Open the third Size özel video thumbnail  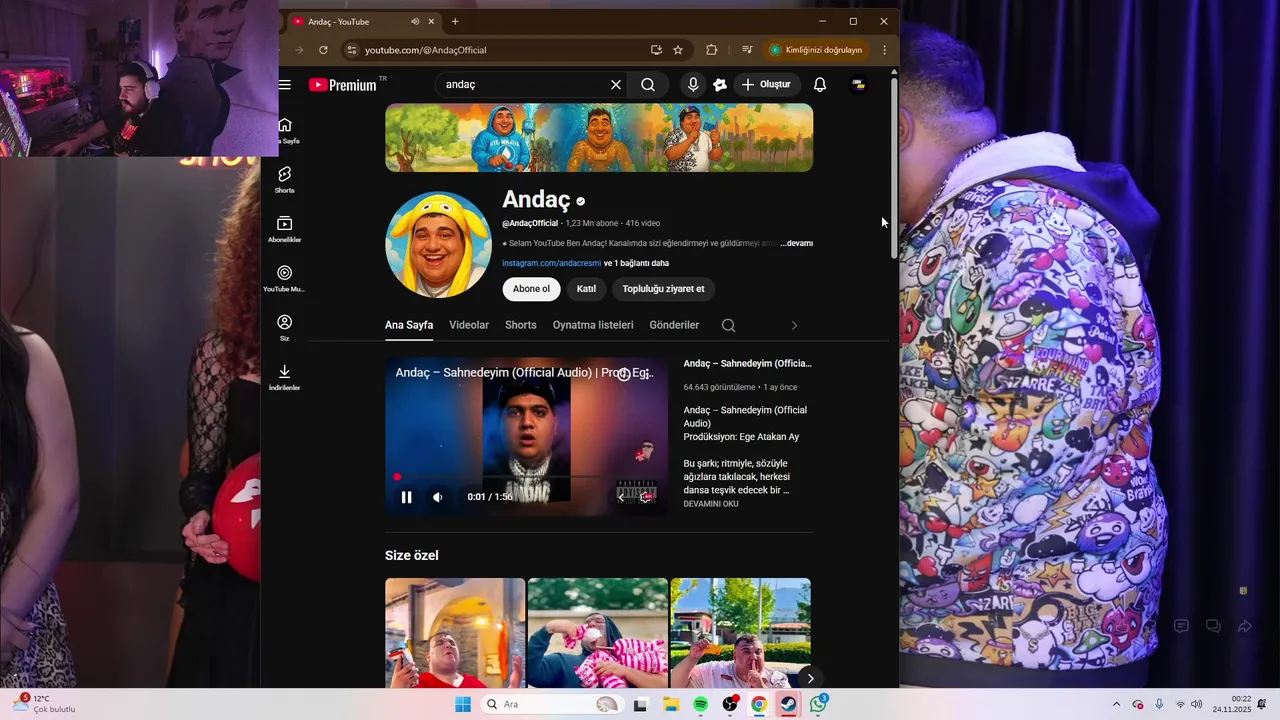click(x=740, y=633)
